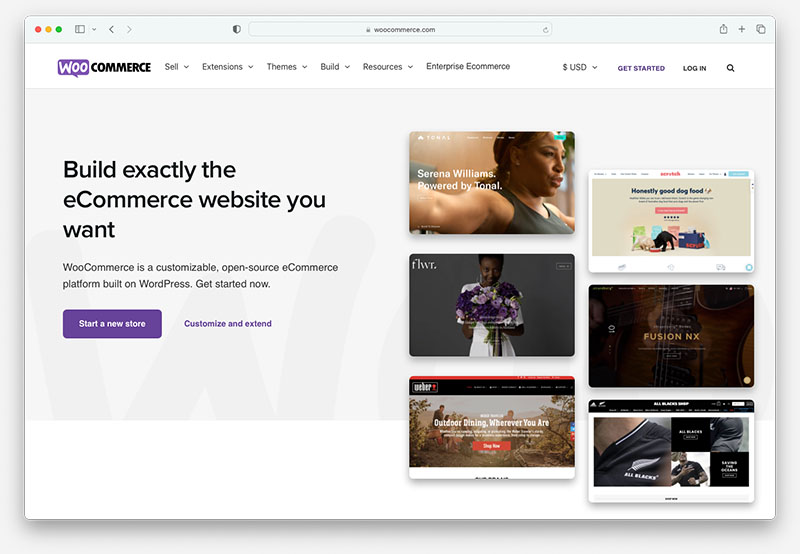The width and height of the screenshot is (800, 554).
Task: Click the Safari sidebar toggle icon
Action: pos(80,29)
